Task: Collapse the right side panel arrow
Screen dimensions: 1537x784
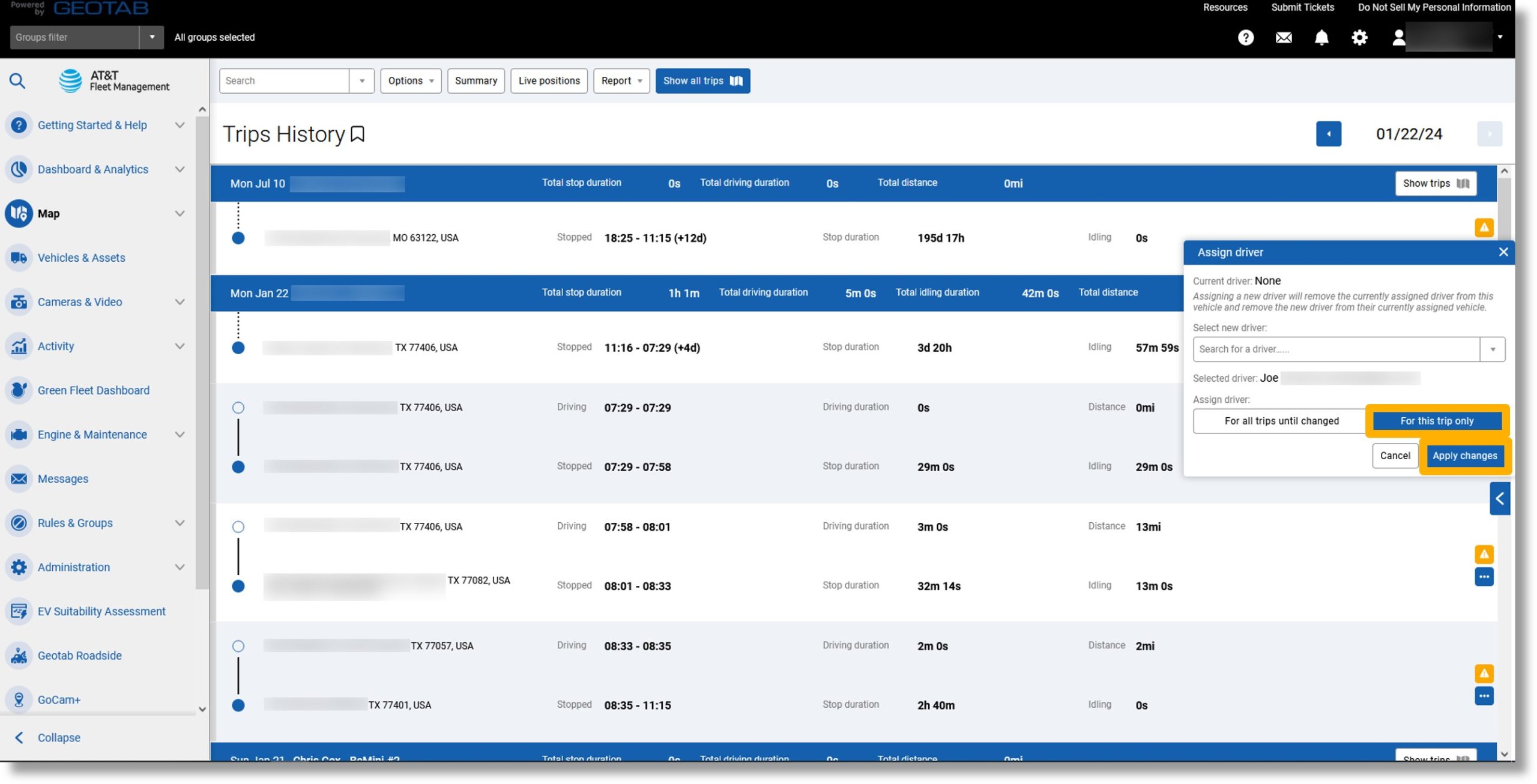Action: [1500, 498]
